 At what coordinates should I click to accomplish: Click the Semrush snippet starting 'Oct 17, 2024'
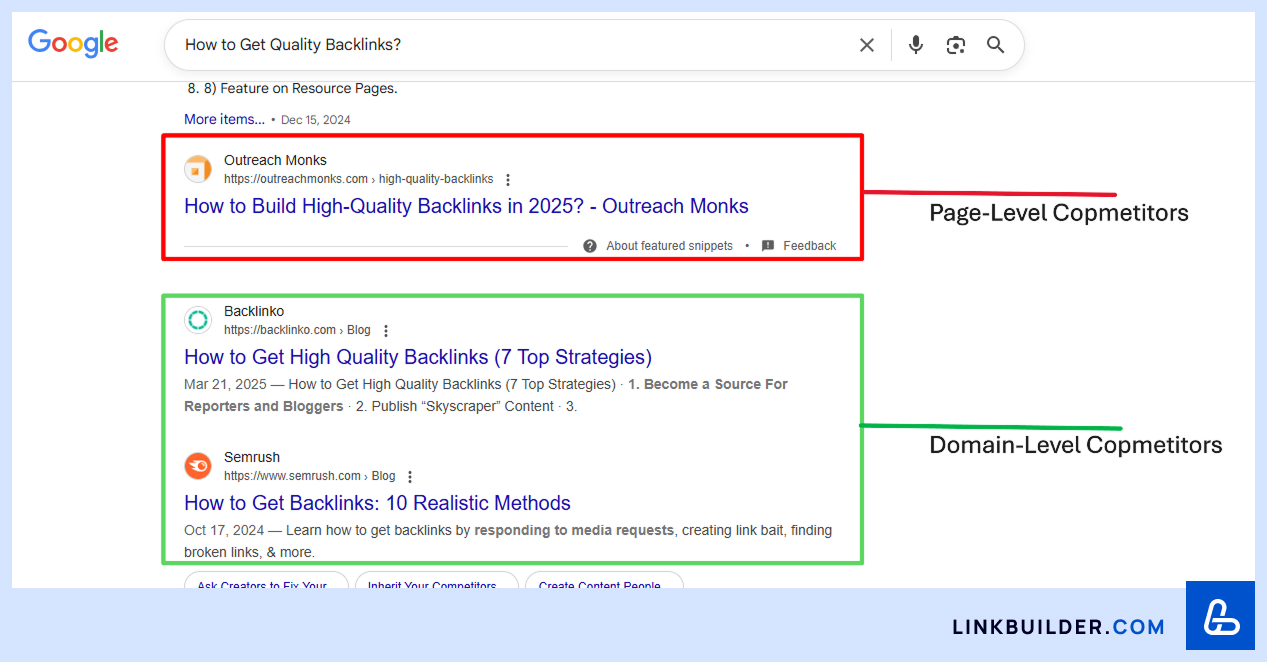[508, 541]
